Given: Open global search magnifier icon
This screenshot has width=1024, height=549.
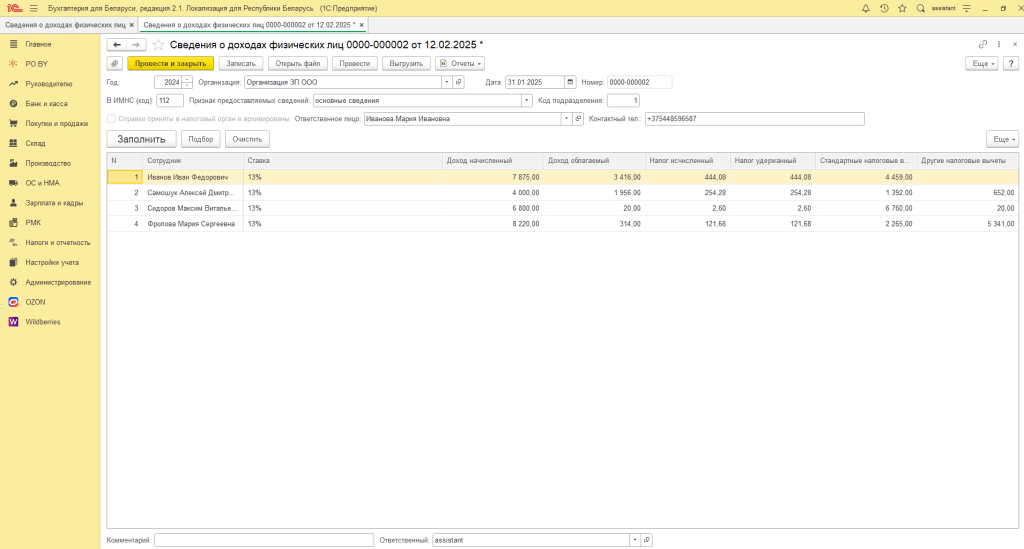Looking at the screenshot, I should (920, 8).
